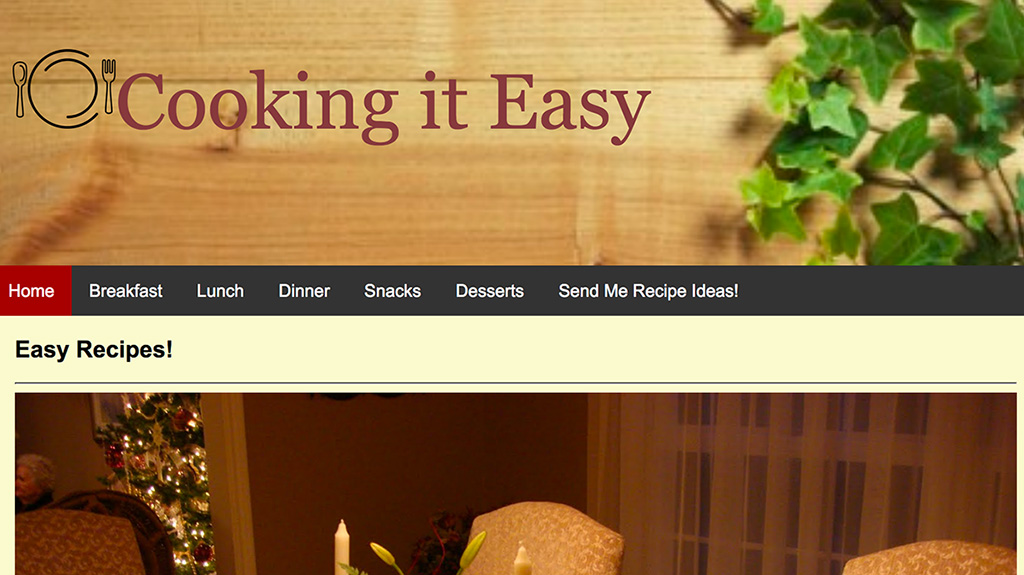
Task: Navigate to the Dinner page
Action: click(304, 291)
